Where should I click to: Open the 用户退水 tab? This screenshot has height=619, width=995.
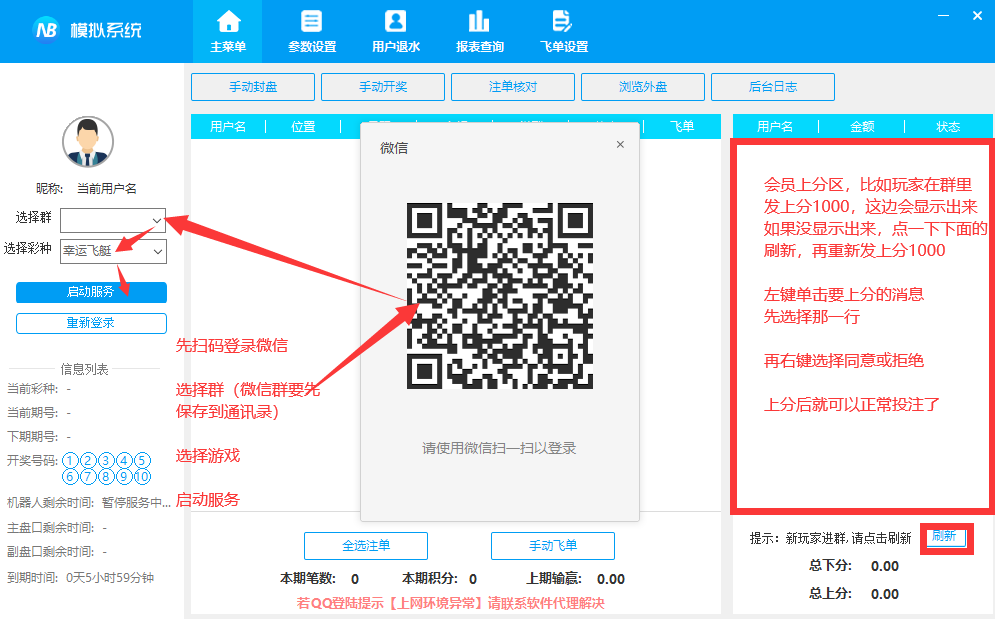[x=395, y=31]
